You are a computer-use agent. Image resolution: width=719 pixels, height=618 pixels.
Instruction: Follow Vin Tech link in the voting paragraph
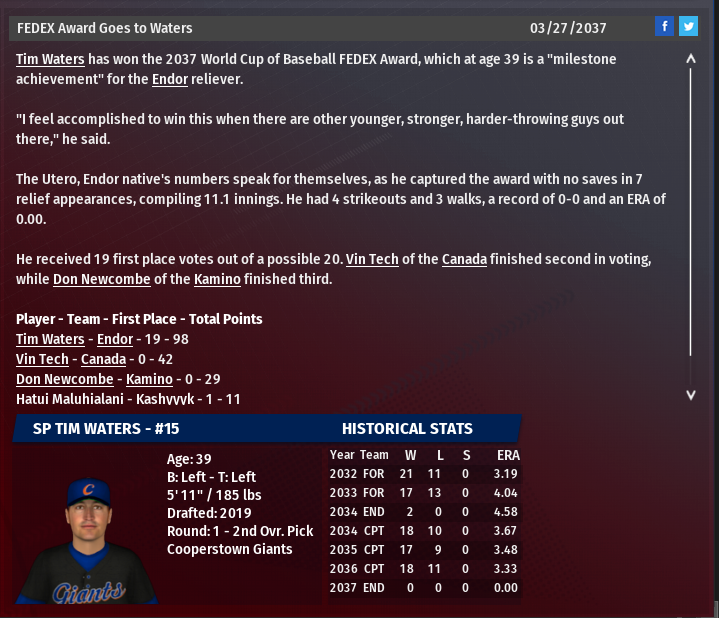372,259
